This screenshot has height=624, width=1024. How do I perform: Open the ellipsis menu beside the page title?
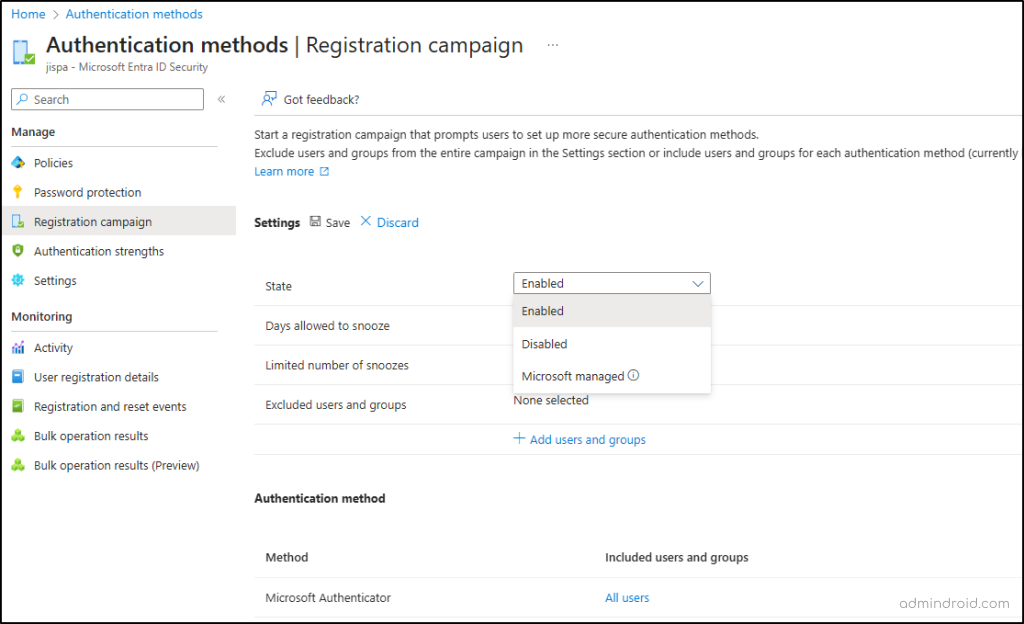click(x=552, y=45)
